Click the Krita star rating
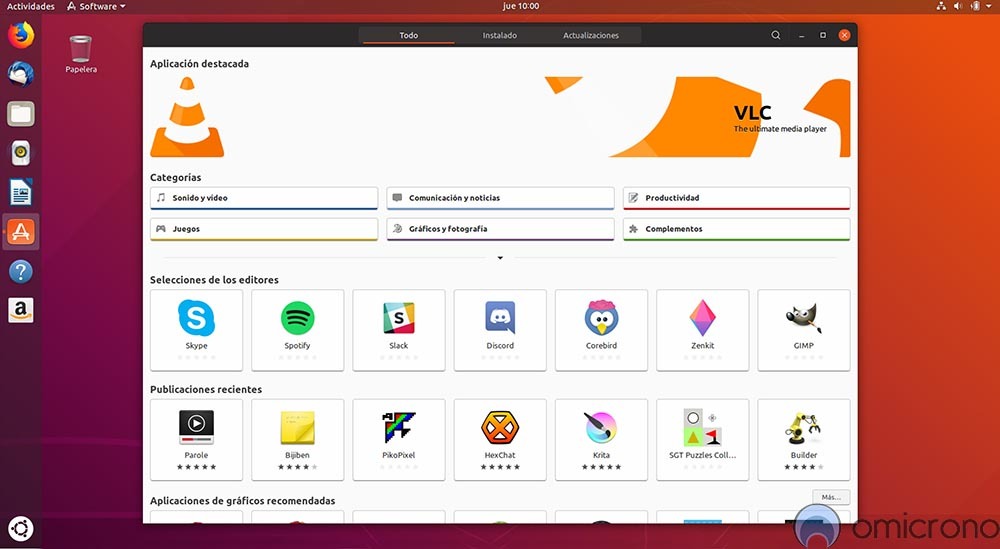The width and height of the screenshot is (1000, 549). point(601,467)
